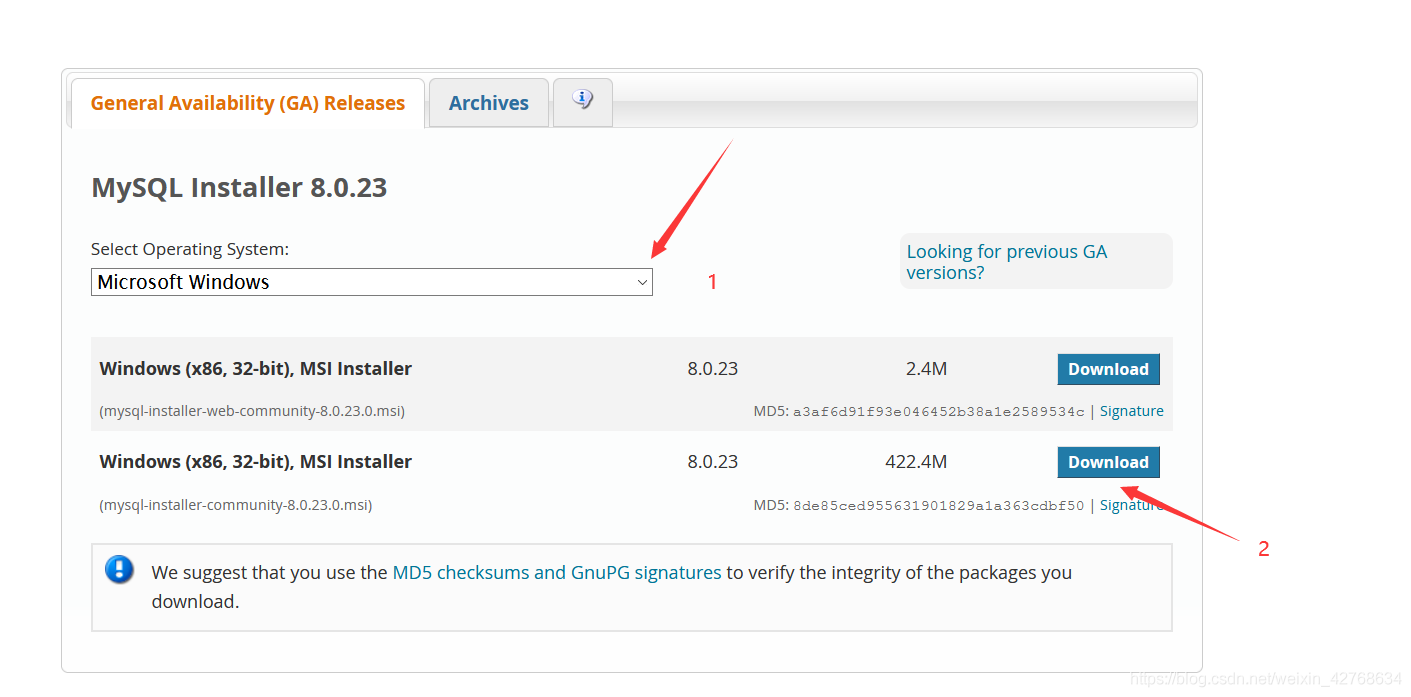Click the Looking for previous GA versions link
This screenshot has height=697, width=1411.
tap(1006, 262)
